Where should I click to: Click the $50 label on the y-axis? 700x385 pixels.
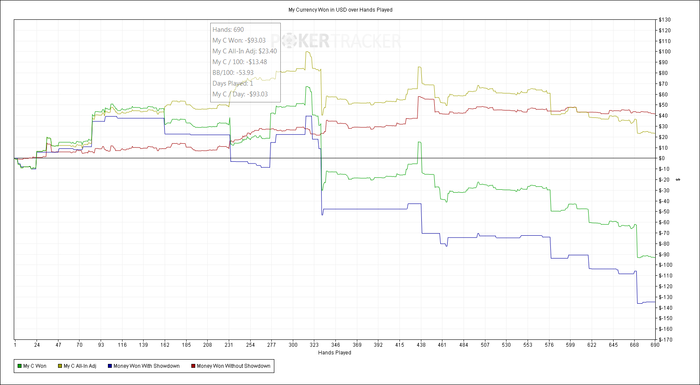pos(662,105)
